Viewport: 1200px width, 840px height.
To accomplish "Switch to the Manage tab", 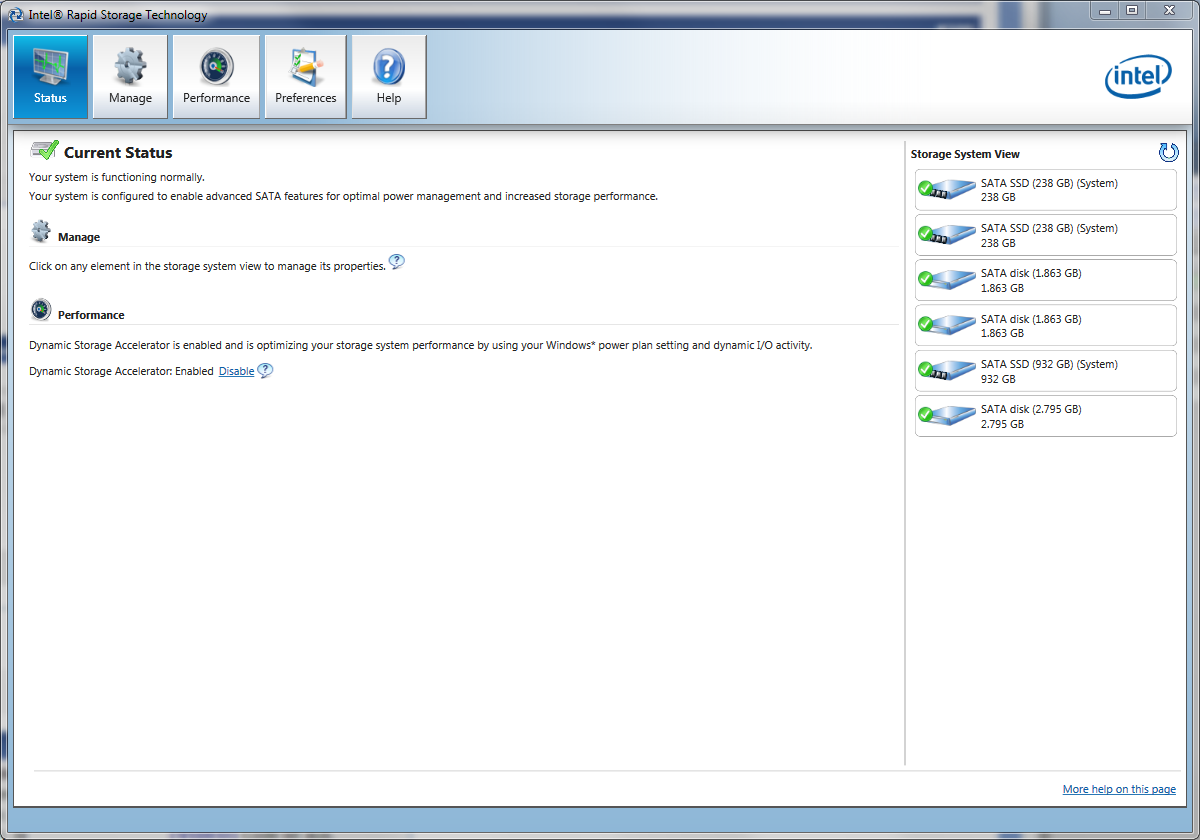I will pos(130,77).
